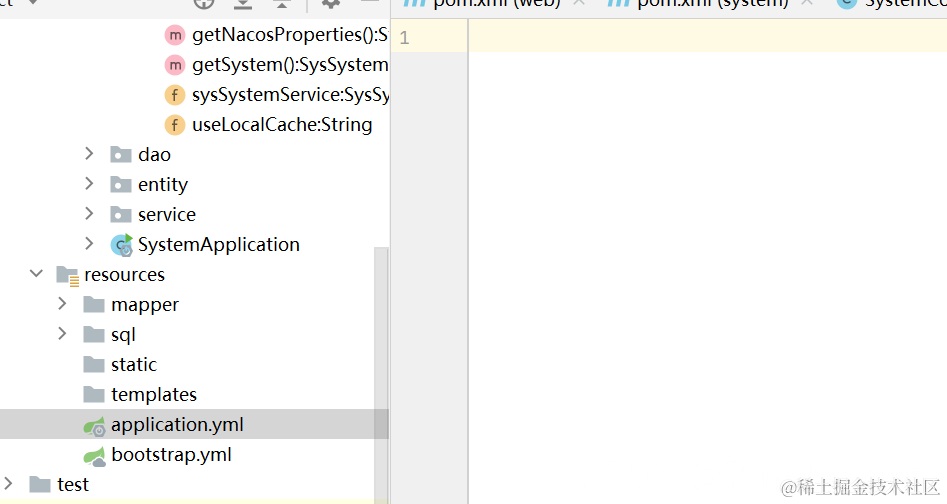Select the entity package label

coord(162,185)
